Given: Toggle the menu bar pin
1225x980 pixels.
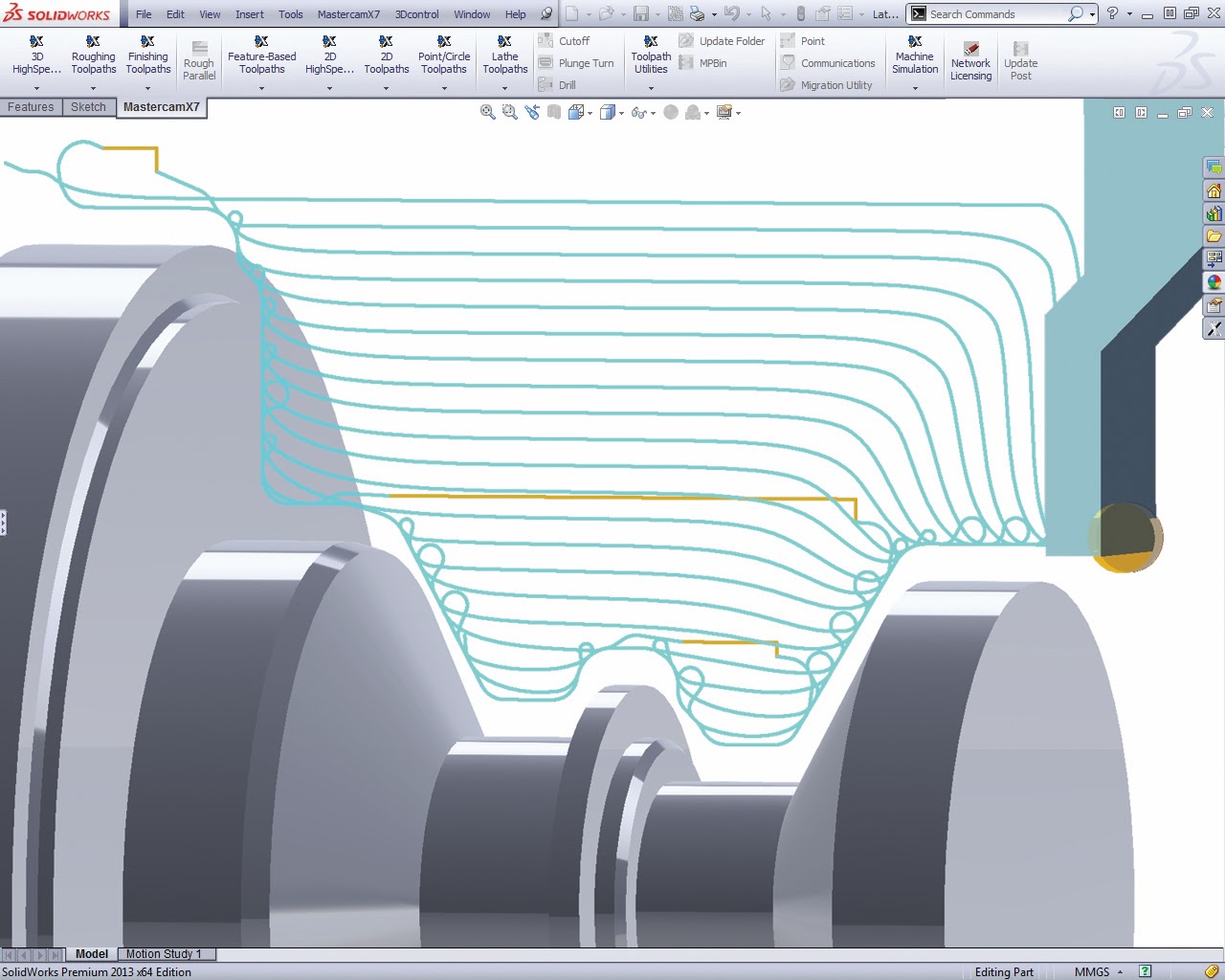Looking at the screenshot, I should click(x=546, y=14).
